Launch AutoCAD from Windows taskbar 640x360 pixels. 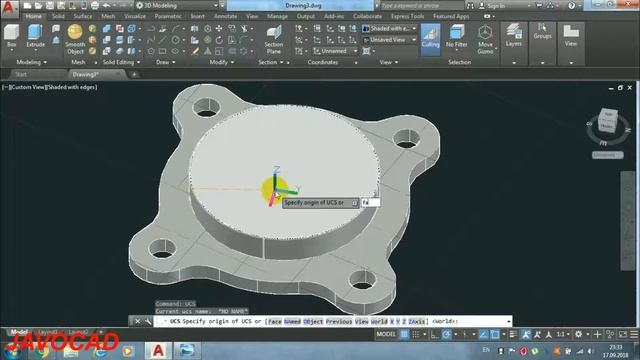[158, 351]
